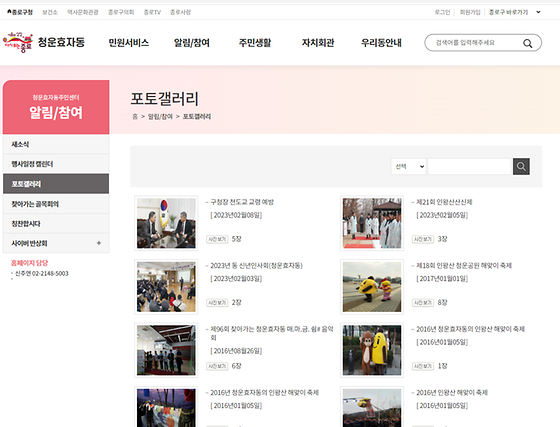Viewport: 560px width, 427px height.
Task: Click 사진보기 for 2023년 동 신년인사회
Action: [x=217, y=303]
